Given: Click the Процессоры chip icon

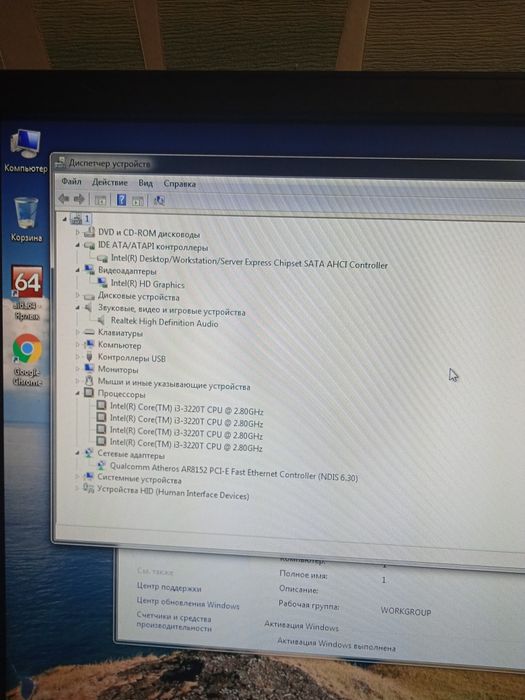Looking at the screenshot, I should click(89, 393).
